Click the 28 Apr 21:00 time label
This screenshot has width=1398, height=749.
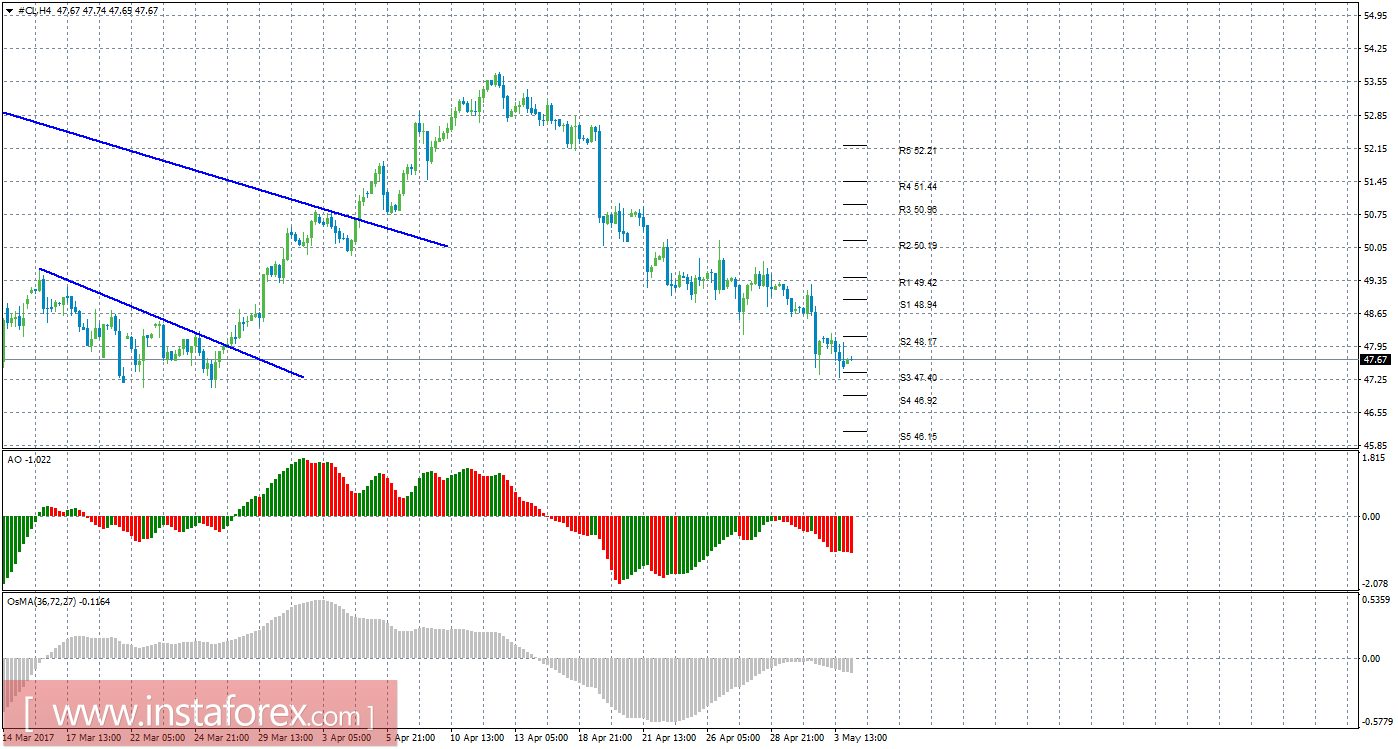point(797,739)
